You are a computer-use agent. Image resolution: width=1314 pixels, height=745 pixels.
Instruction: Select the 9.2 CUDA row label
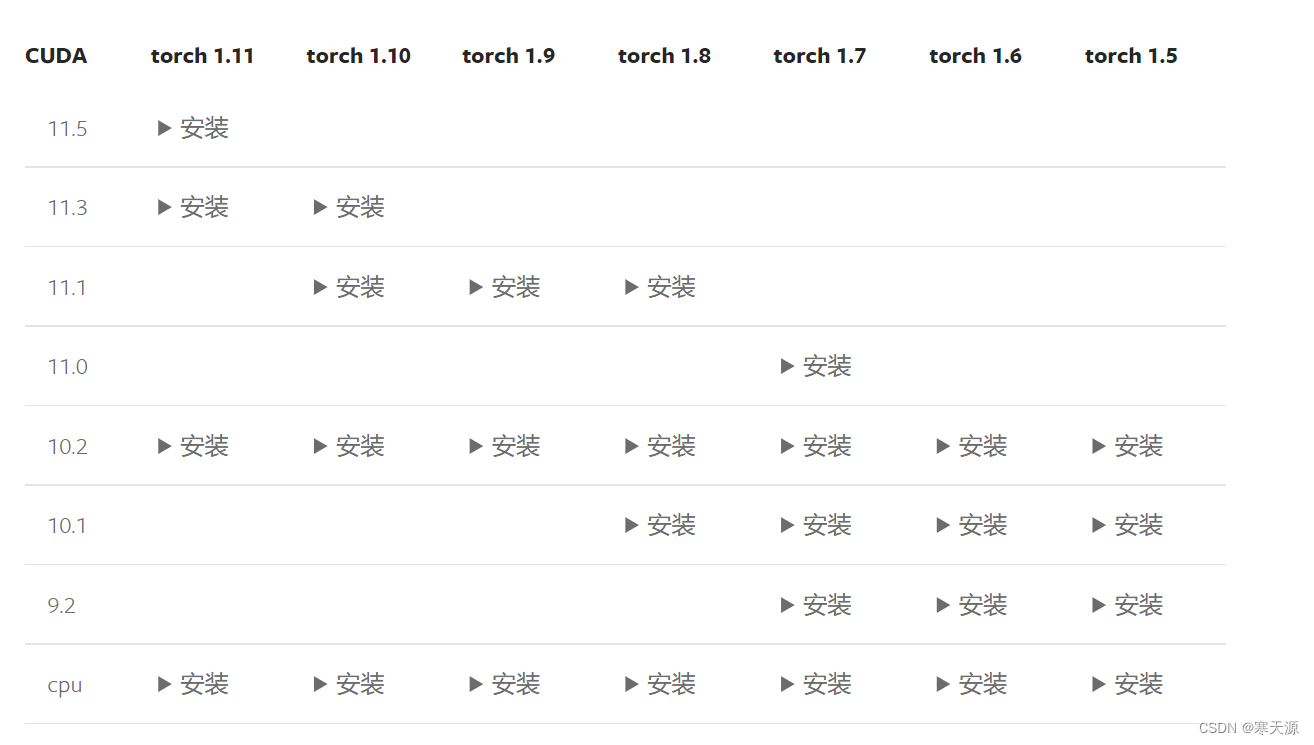pos(61,605)
